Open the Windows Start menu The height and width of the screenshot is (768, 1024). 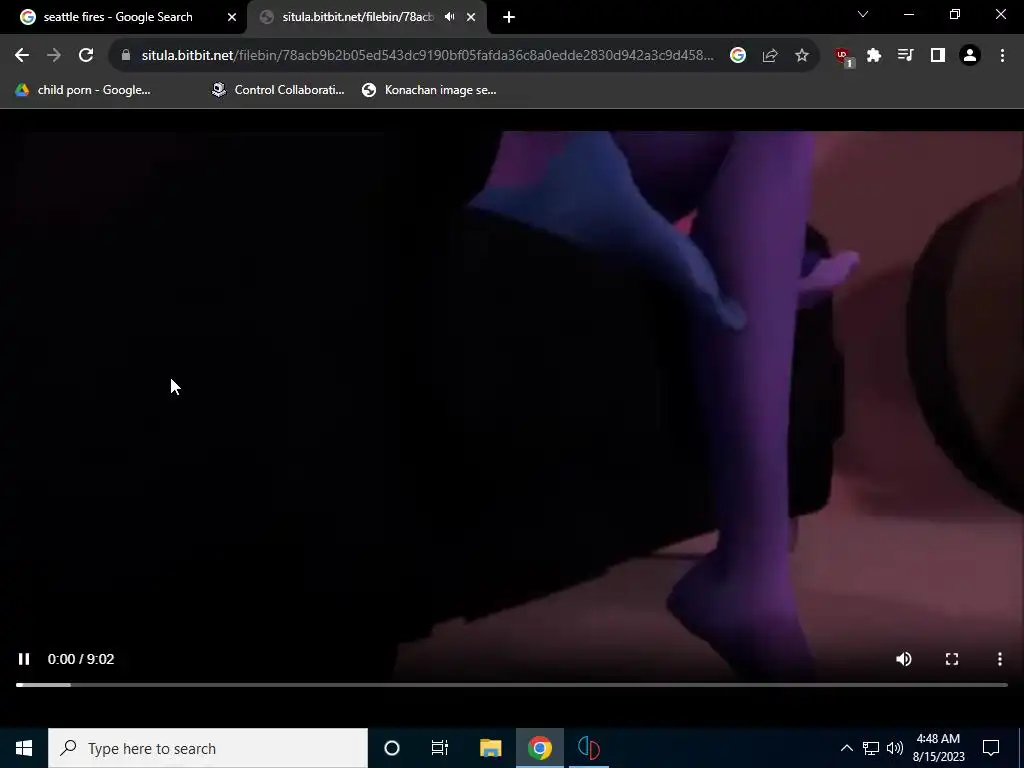(24, 748)
